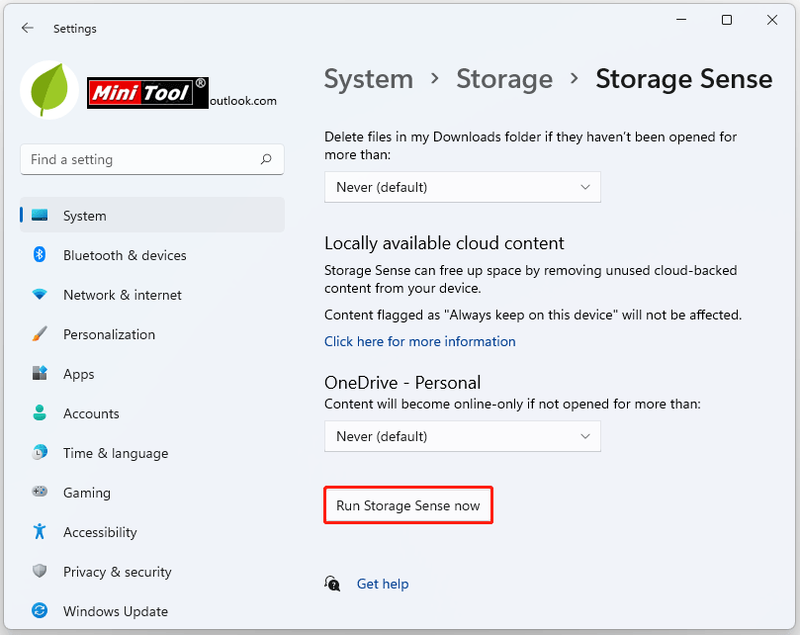Click the outlook.com account email text
This screenshot has height=635, width=800.
pos(243,101)
